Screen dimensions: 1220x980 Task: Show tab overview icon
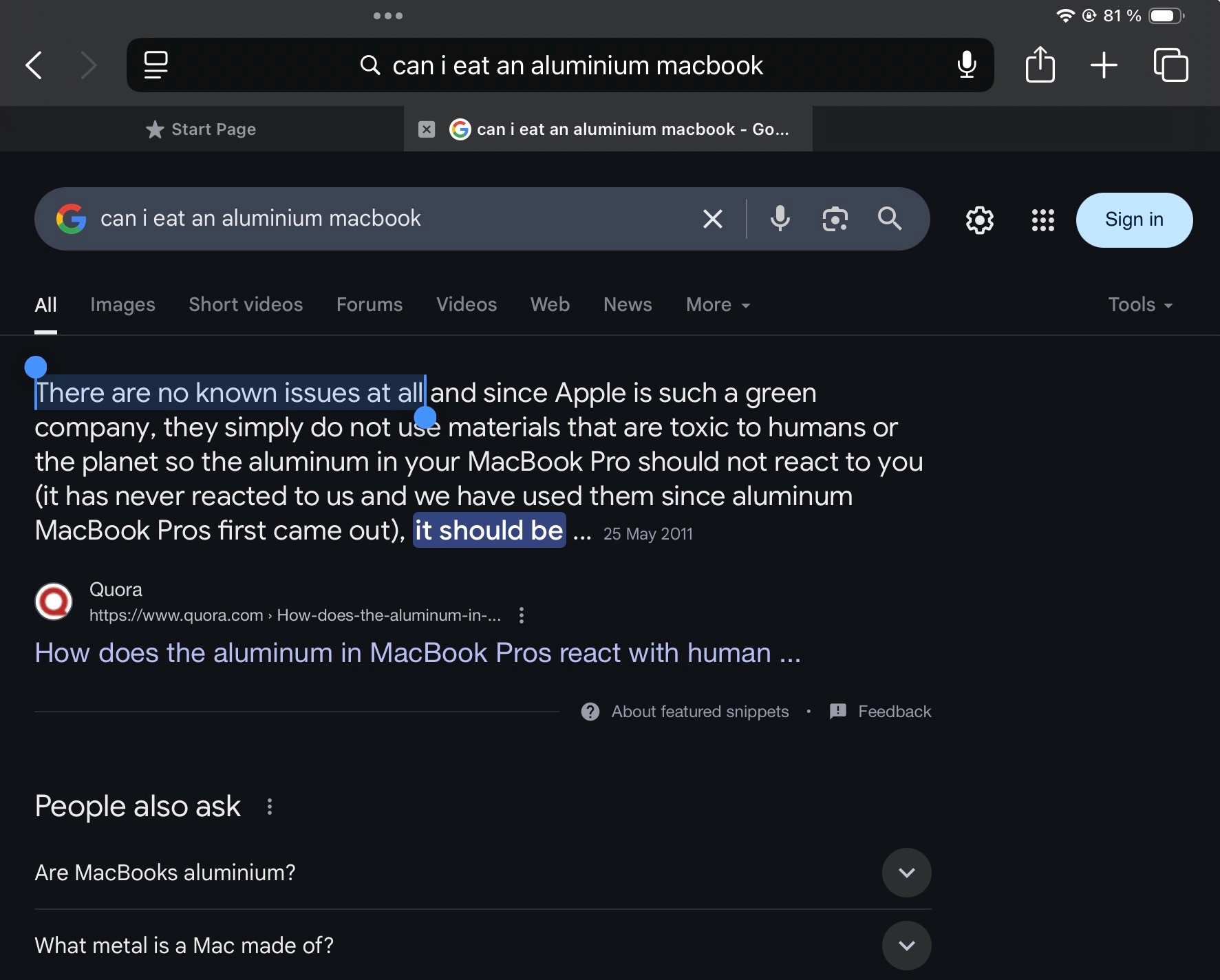pyautogui.click(x=1170, y=65)
